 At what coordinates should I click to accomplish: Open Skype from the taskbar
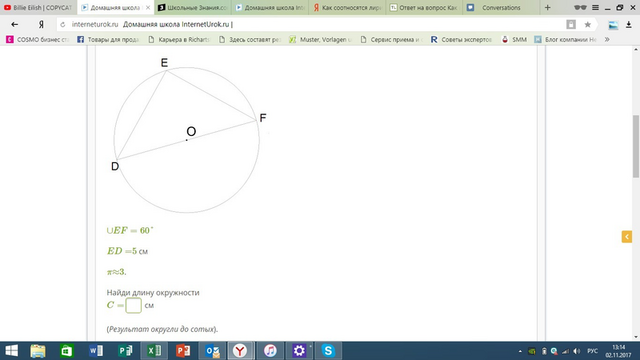click(x=328, y=351)
